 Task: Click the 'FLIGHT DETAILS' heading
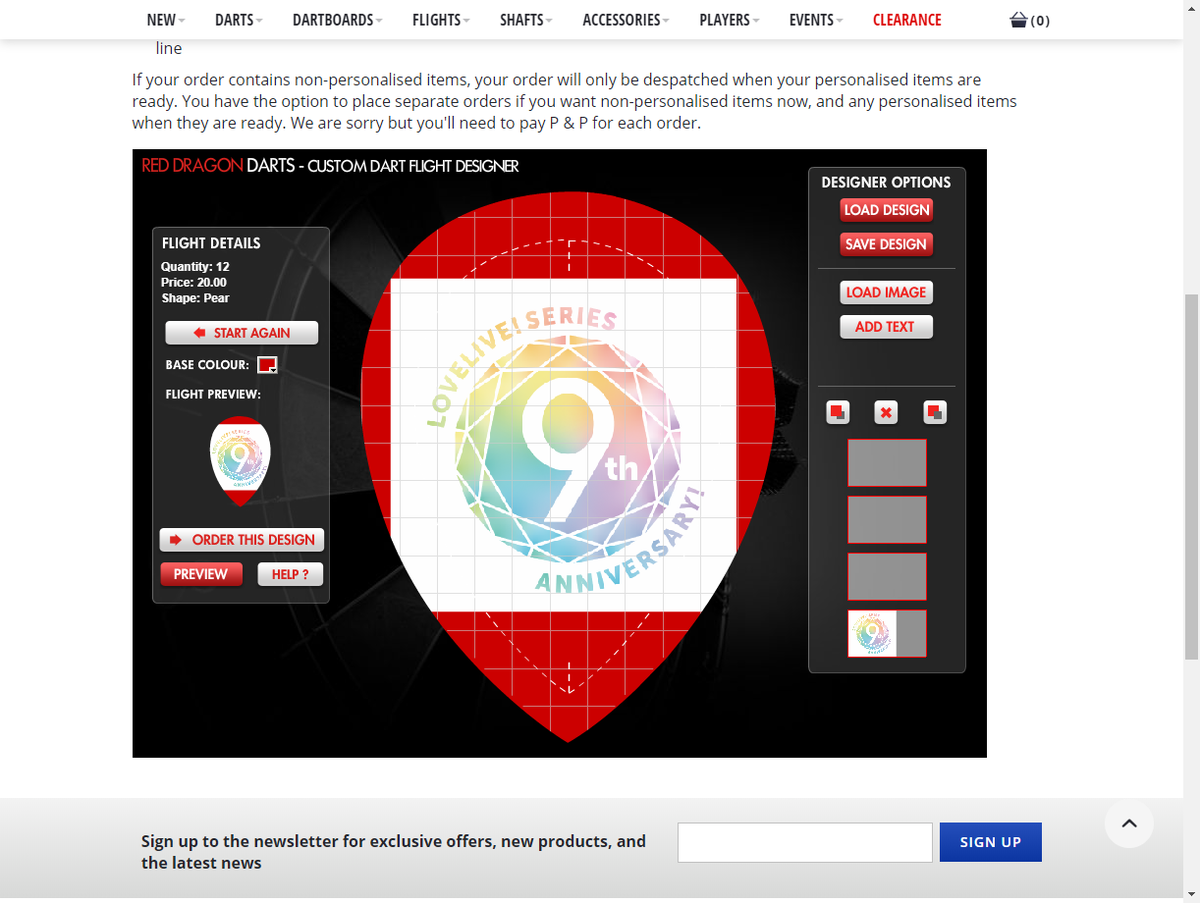click(x=211, y=243)
